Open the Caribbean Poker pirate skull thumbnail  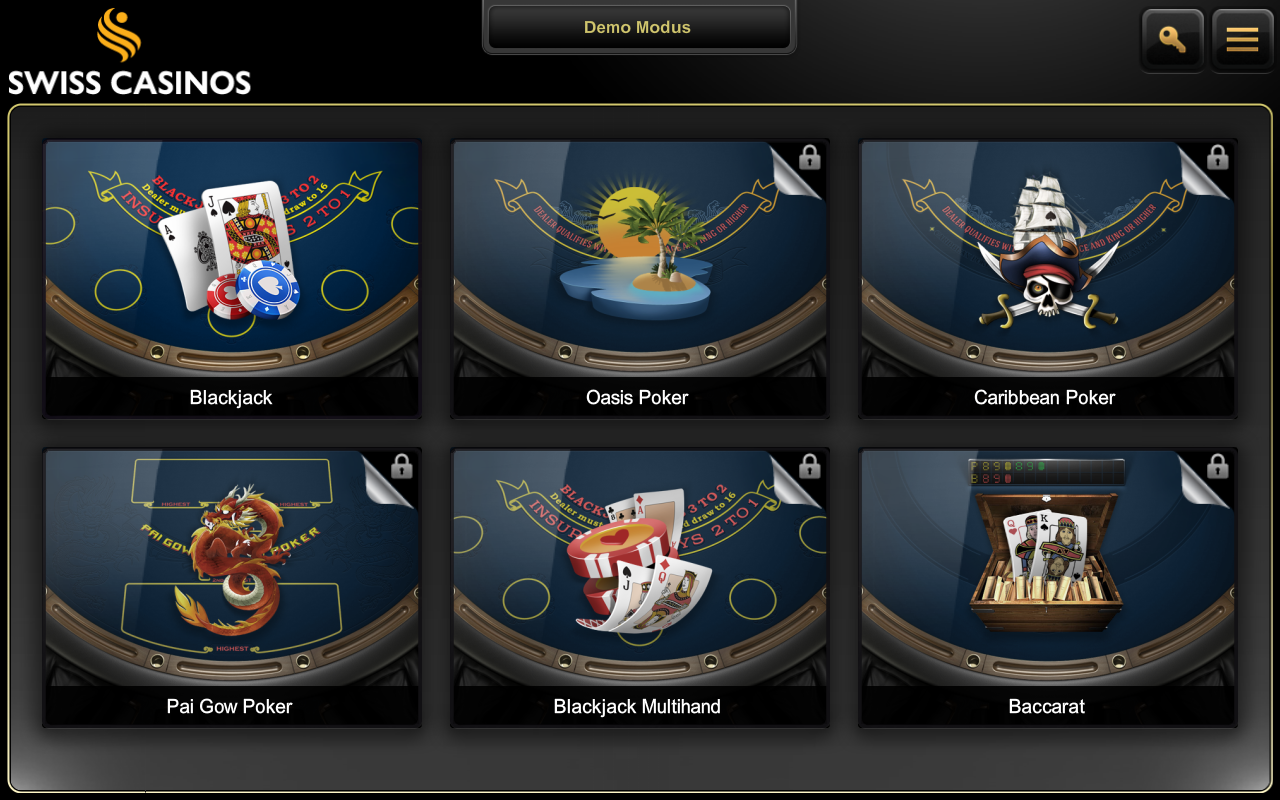tap(1047, 259)
